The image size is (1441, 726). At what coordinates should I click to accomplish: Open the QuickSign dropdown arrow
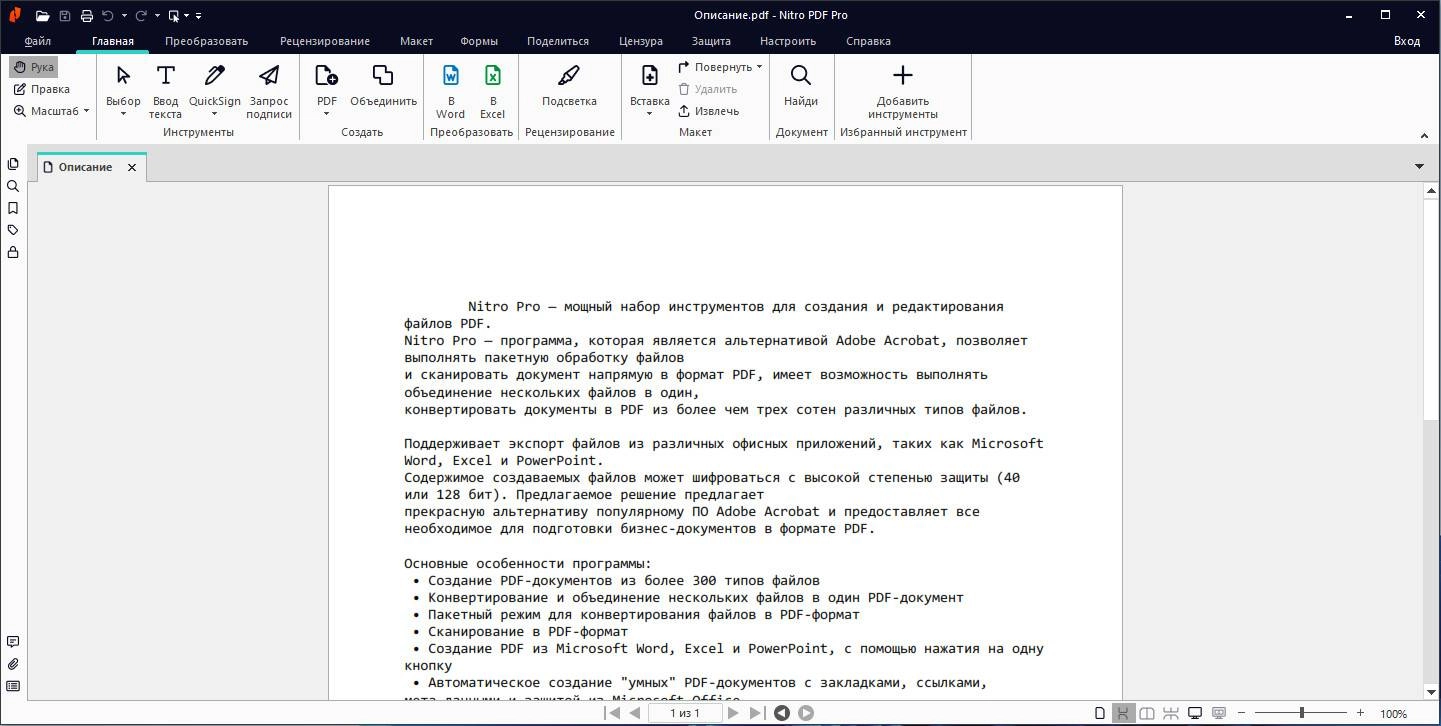click(214, 113)
